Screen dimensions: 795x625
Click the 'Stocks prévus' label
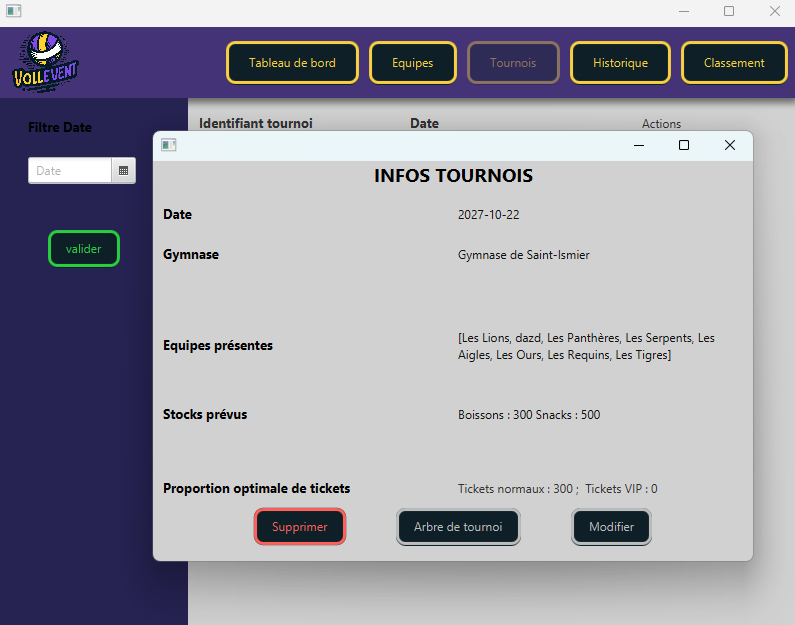[x=205, y=415]
